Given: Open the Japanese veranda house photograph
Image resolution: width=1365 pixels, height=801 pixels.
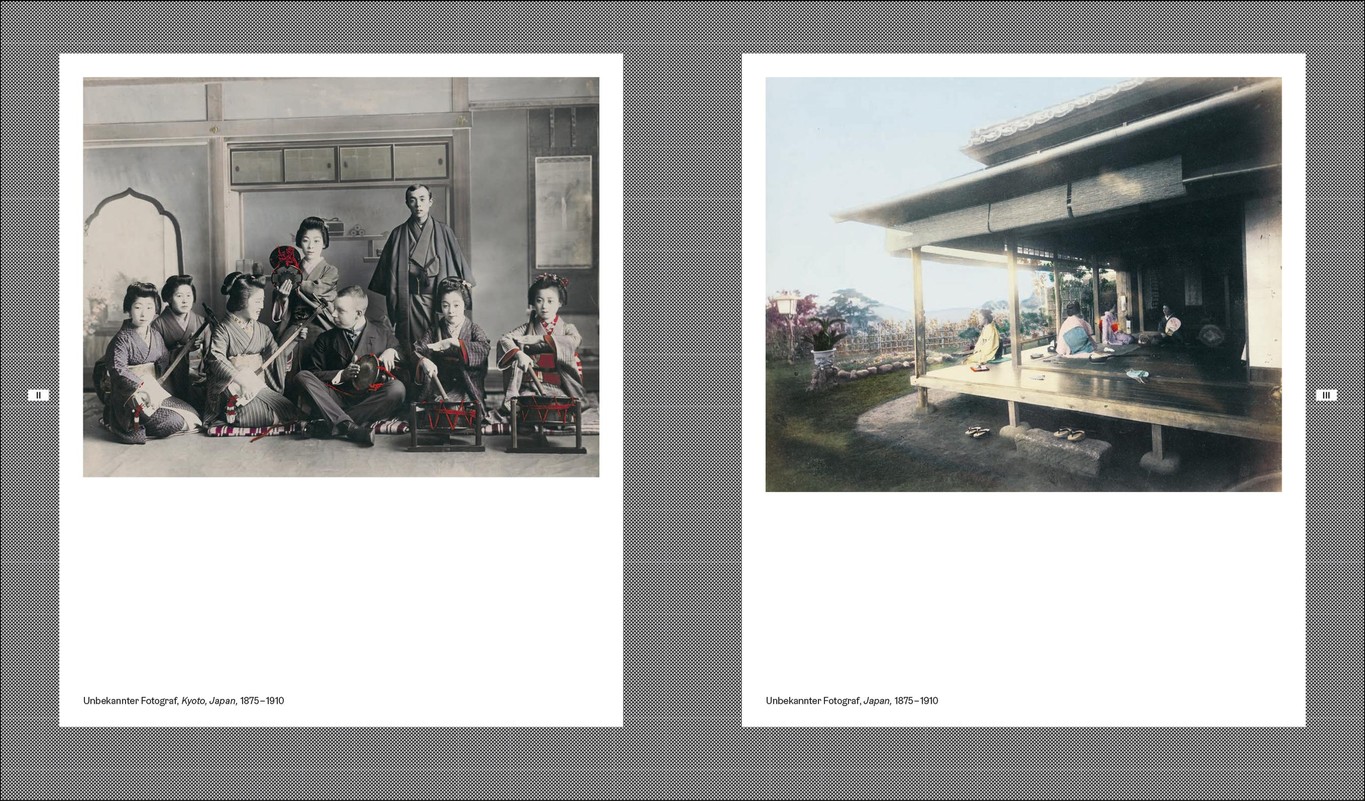Looking at the screenshot, I should pyautogui.click(x=1023, y=284).
